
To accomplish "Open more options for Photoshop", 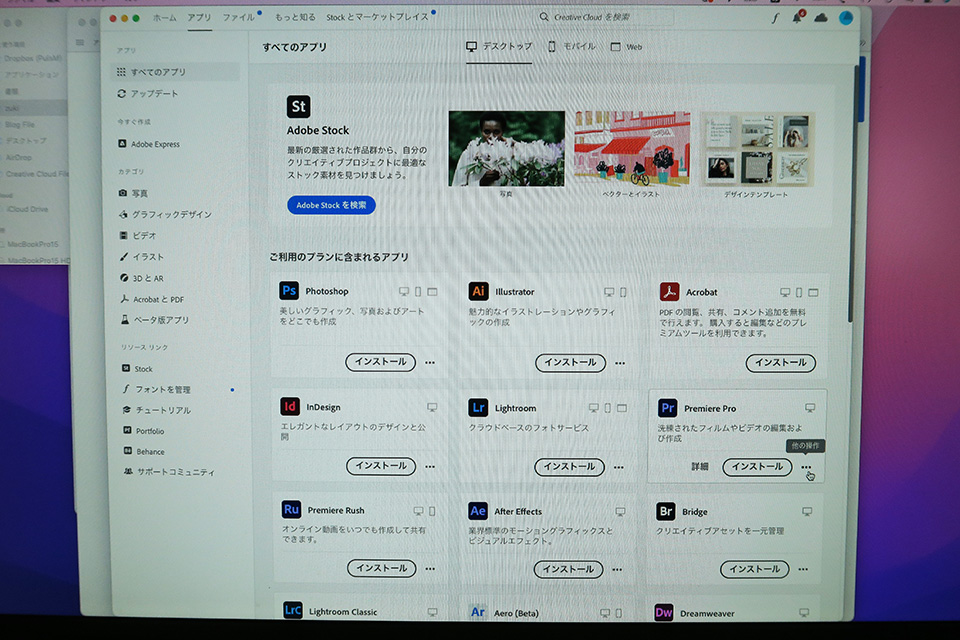I will point(430,363).
